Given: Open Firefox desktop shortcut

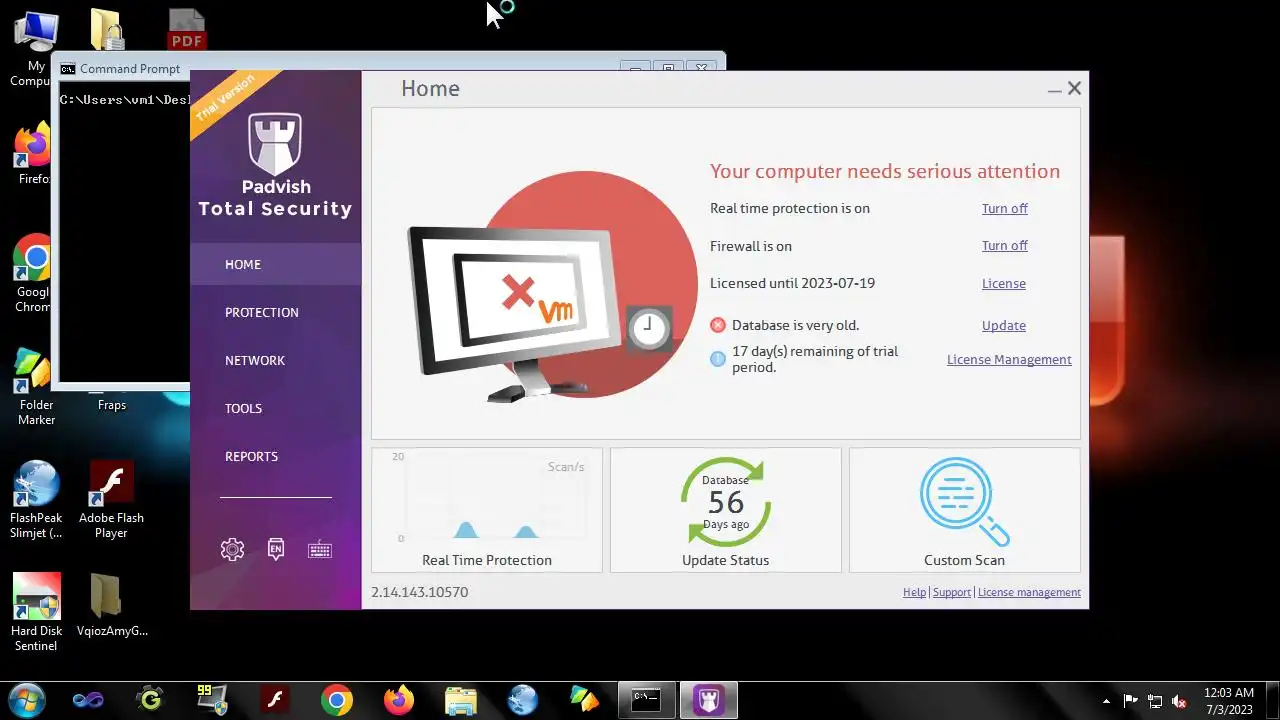Looking at the screenshot, I should (x=33, y=155).
